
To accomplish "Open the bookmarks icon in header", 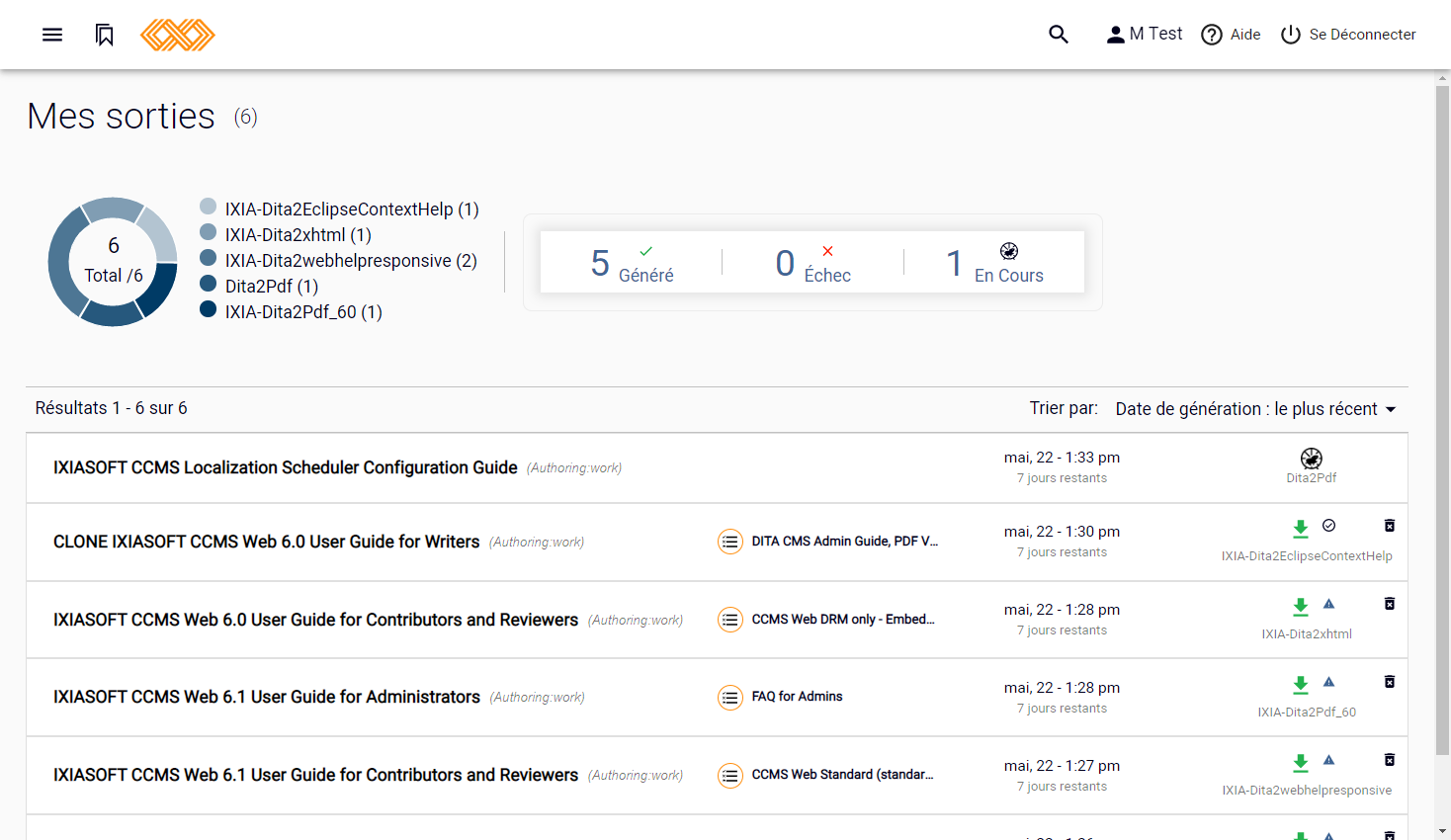I will (x=105, y=35).
